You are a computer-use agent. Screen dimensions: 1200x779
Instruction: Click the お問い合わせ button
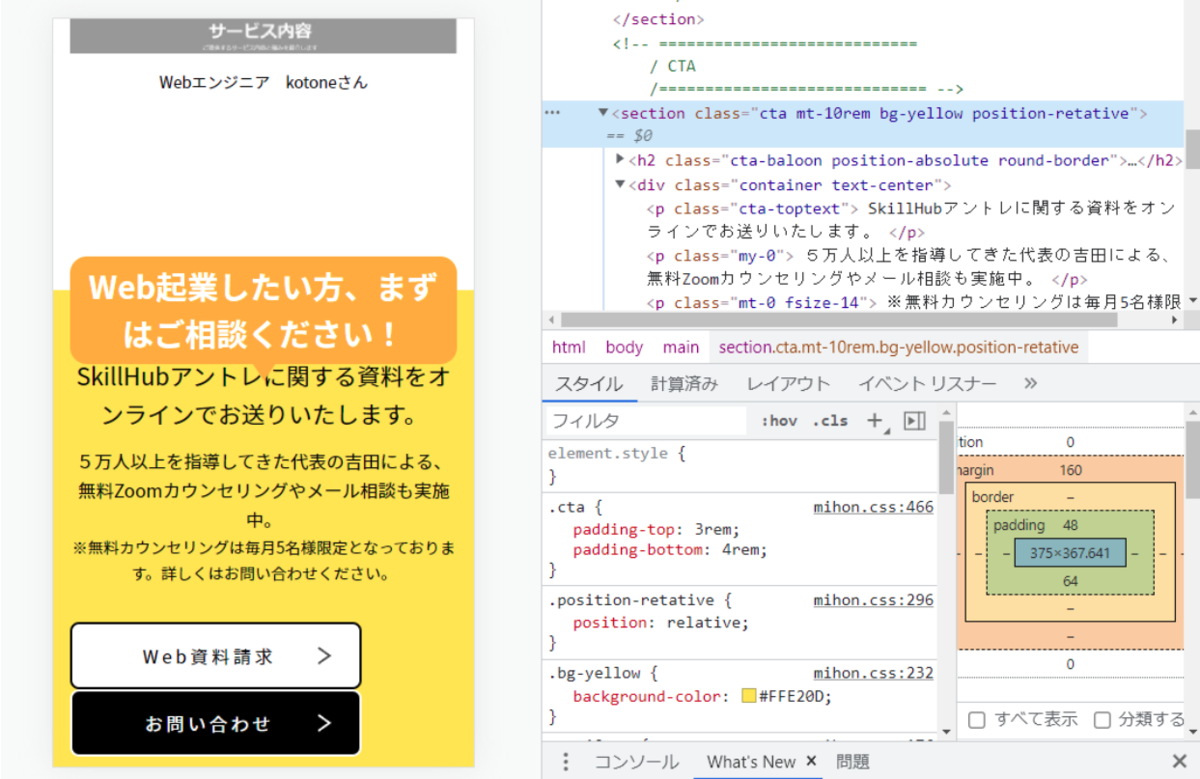216,723
